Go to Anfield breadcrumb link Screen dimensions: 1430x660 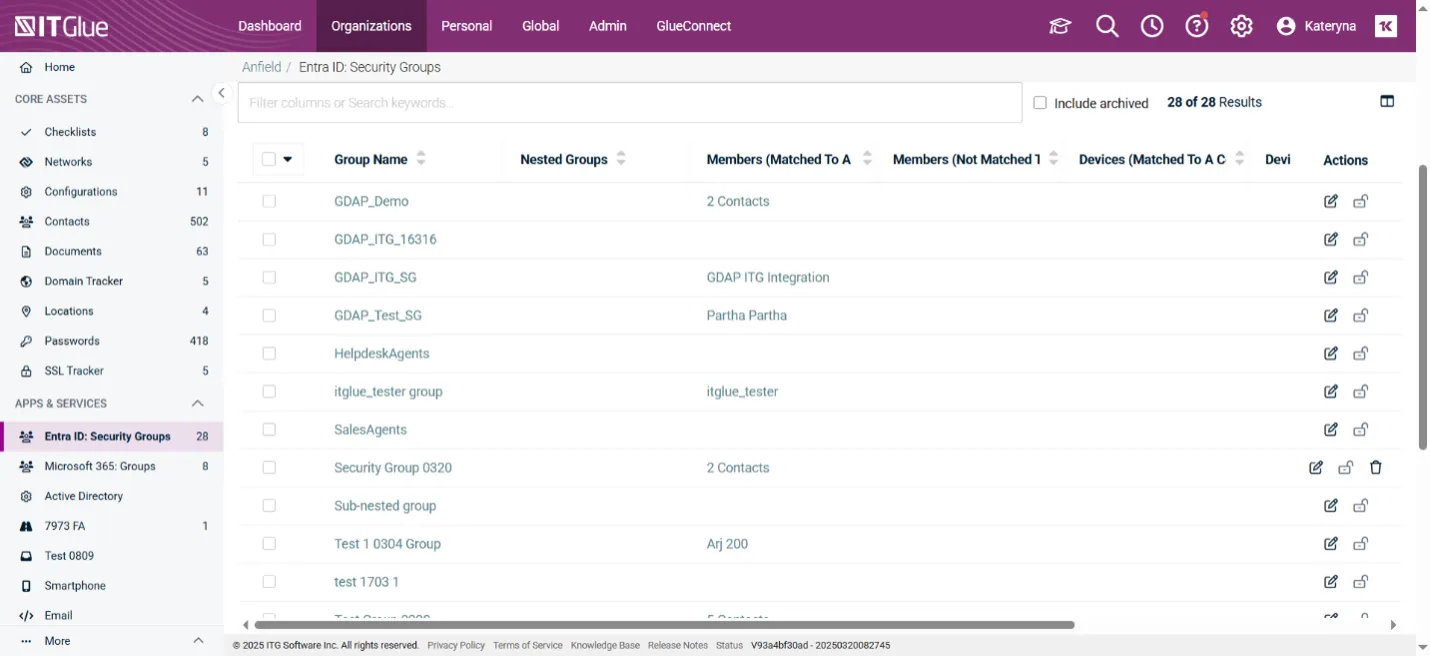[261, 67]
